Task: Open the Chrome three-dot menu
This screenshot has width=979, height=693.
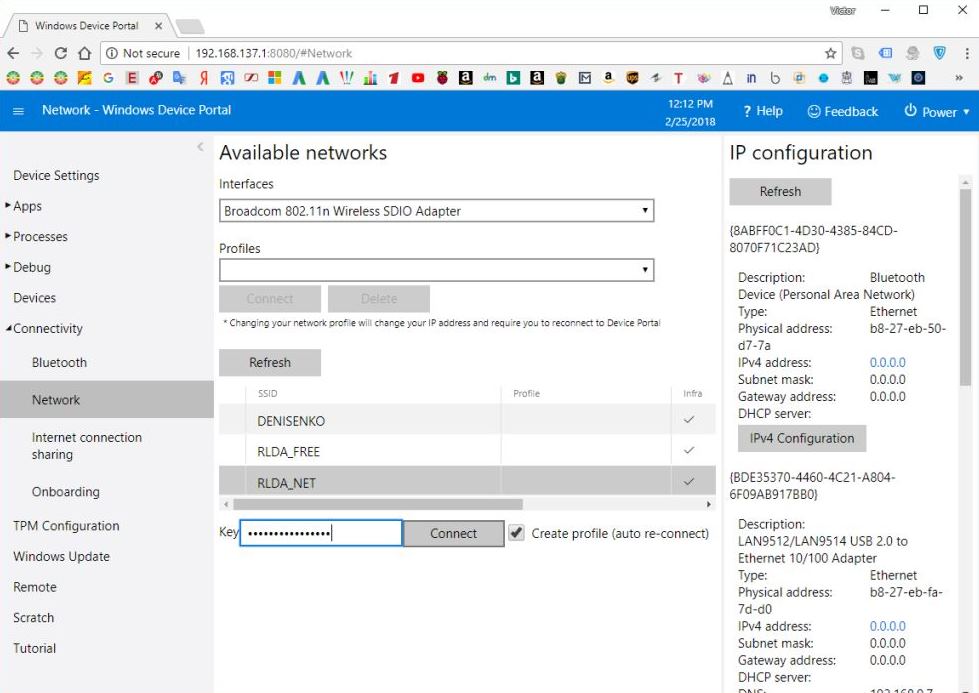Action: pos(967,53)
